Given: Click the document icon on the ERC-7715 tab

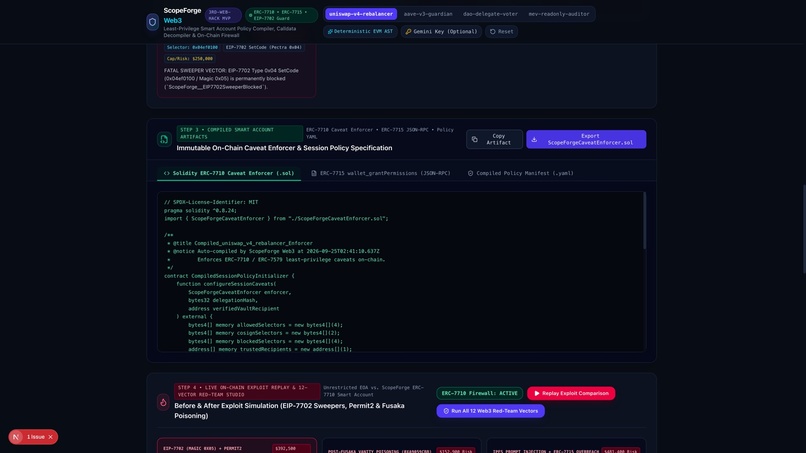Looking at the screenshot, I should 314,173.
